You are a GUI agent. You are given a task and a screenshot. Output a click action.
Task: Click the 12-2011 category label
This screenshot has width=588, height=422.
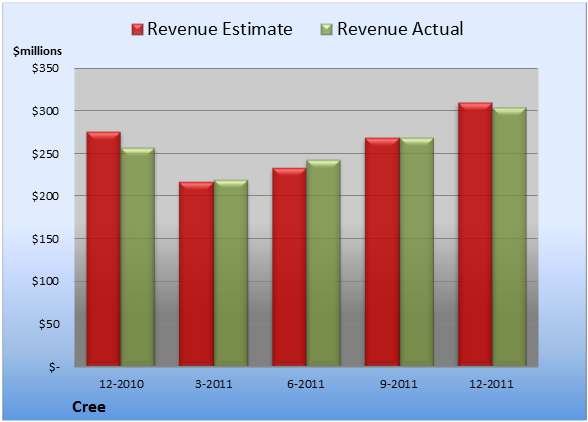(491, 384)
